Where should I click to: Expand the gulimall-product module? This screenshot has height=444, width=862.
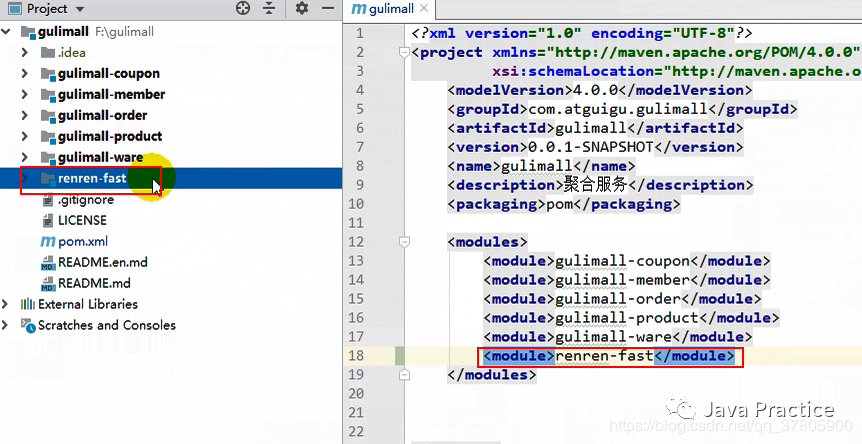point(24,136)
